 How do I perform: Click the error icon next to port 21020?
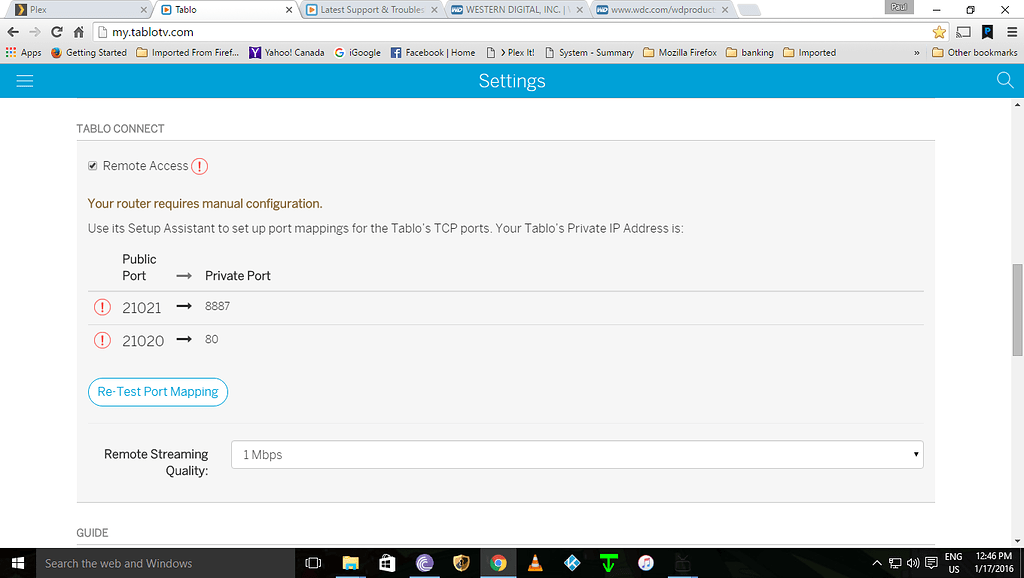[102, 340]
